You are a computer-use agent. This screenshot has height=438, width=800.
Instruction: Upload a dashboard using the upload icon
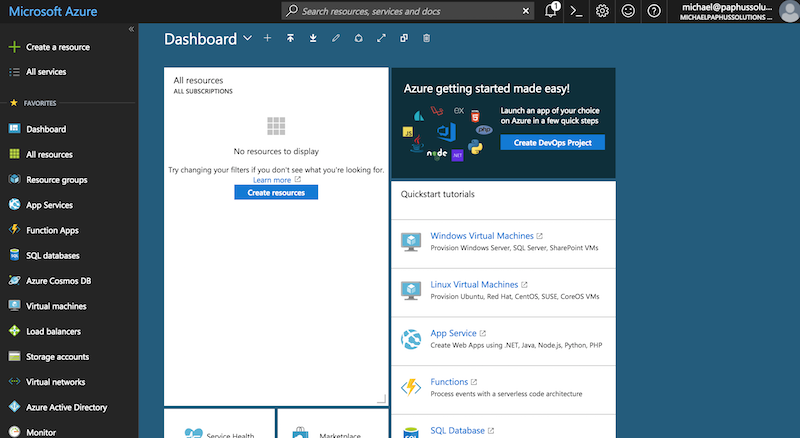pyautogui.click(x=290, y=38)
